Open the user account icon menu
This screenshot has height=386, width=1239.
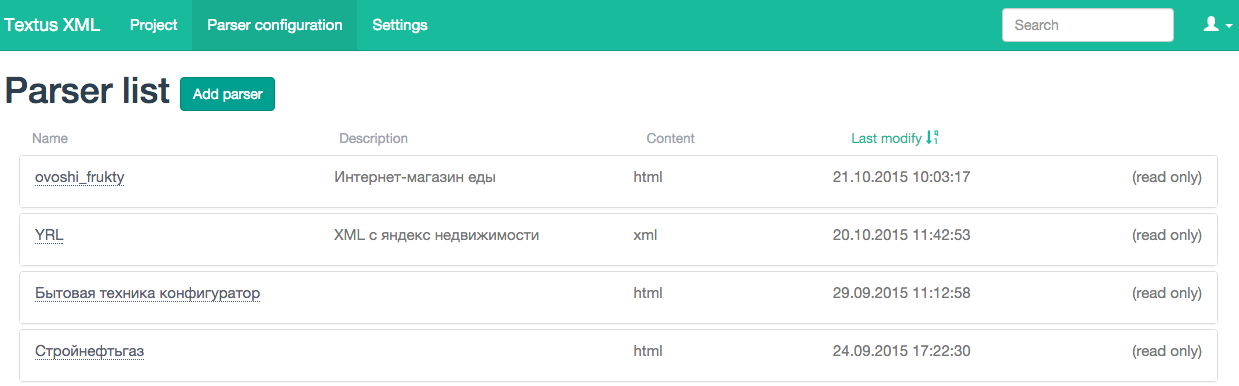[x=1211, y=25]
